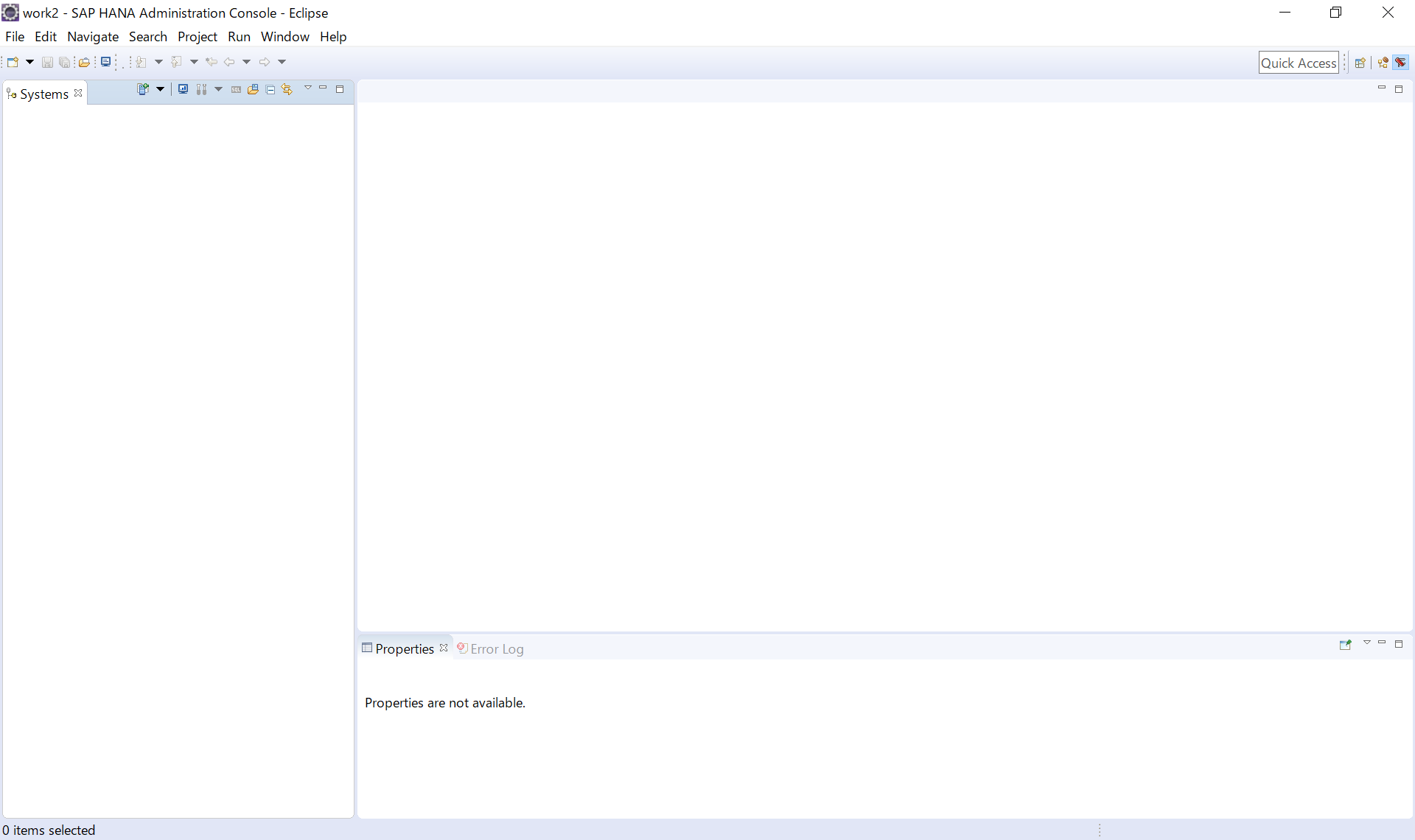This screenshot has height=840, width=1415.
Task: Switch to SAP HANA Administration Console perspective
Action: click(x=1401, y=63)
